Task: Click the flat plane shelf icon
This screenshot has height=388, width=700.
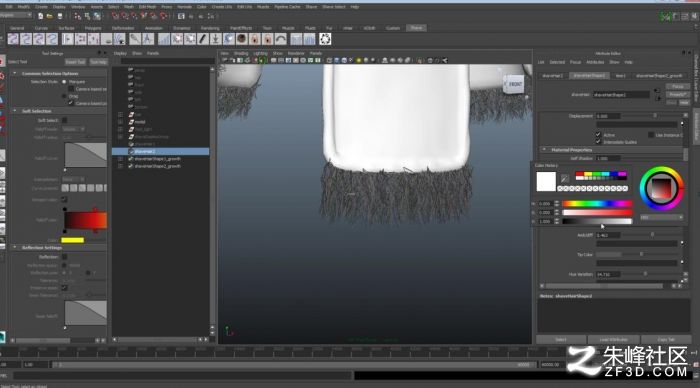Action: point(106,39)
